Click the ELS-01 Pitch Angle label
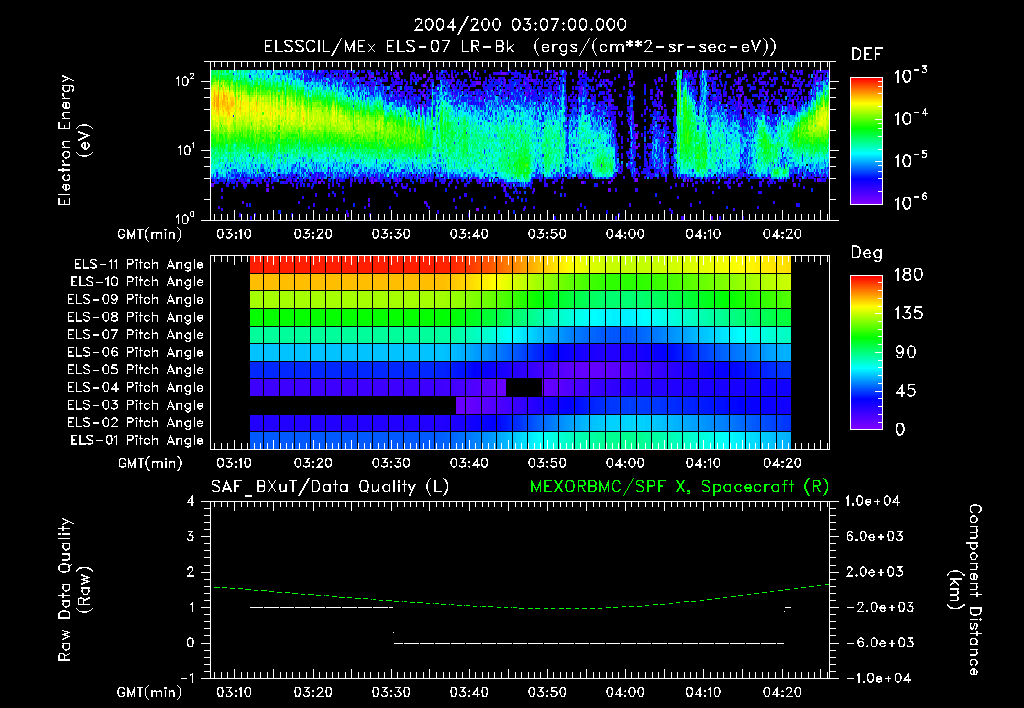This screenshot has width=1024, height=708. (137, 440)
